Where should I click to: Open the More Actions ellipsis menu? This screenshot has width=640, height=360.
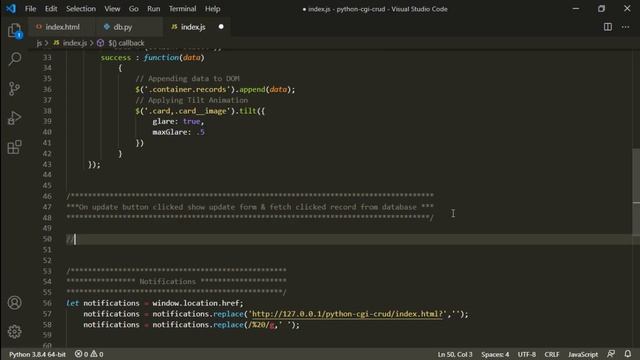click(625, 27)
